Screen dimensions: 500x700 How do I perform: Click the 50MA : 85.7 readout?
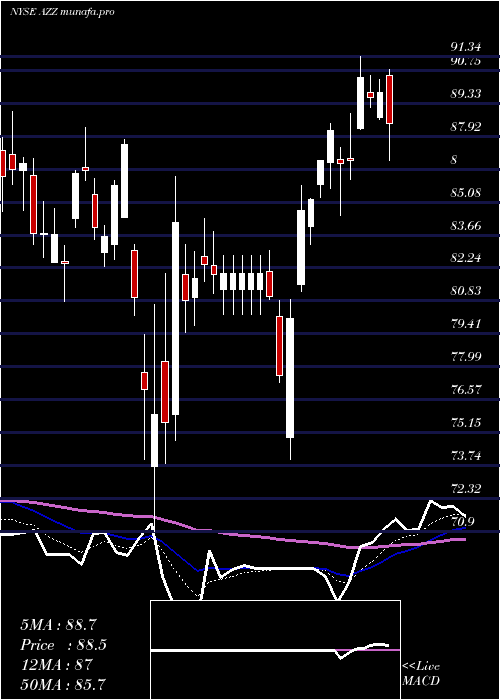pyautogui.click(x=63, y=684)
